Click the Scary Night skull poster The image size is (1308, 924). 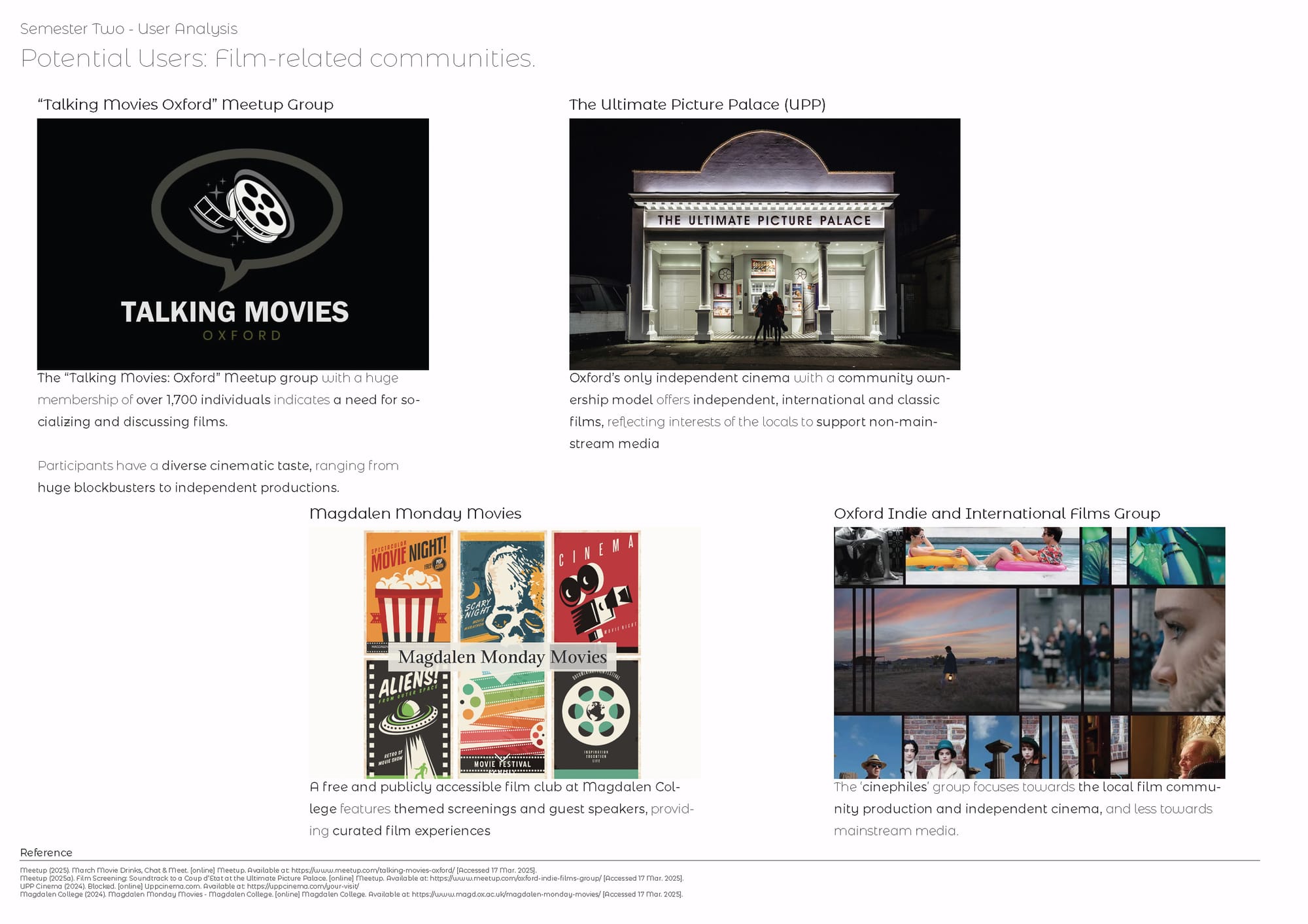click(x=502, y=585)
